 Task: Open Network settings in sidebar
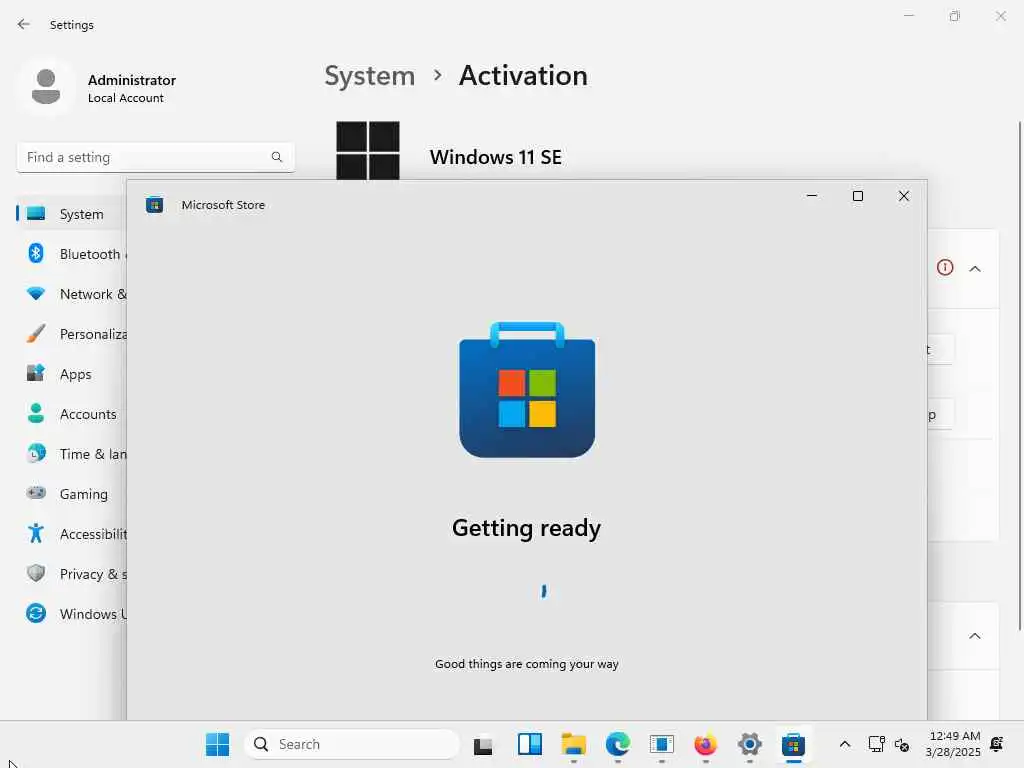coord(72,294)
